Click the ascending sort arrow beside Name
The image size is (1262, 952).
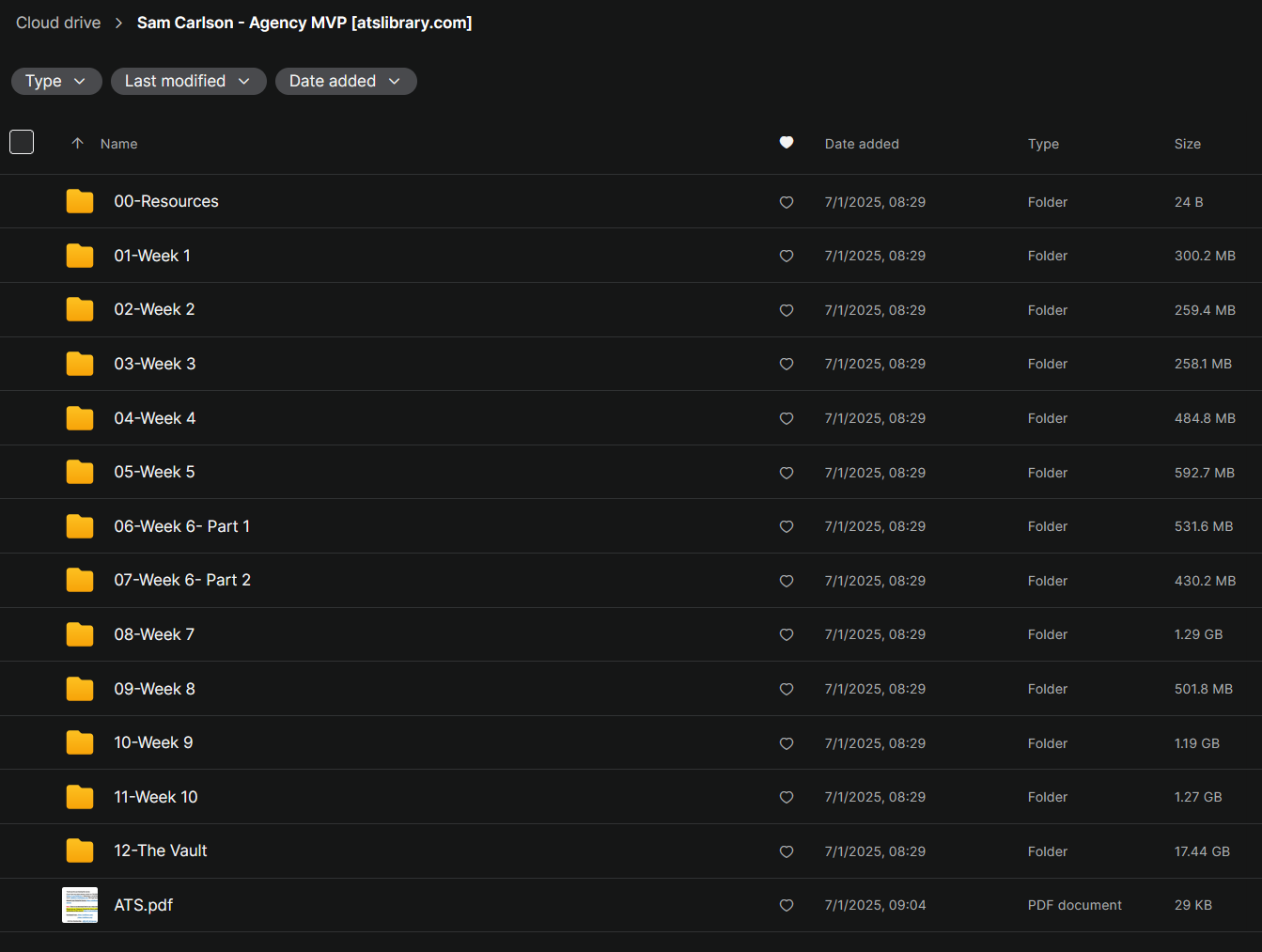(78, 143)
